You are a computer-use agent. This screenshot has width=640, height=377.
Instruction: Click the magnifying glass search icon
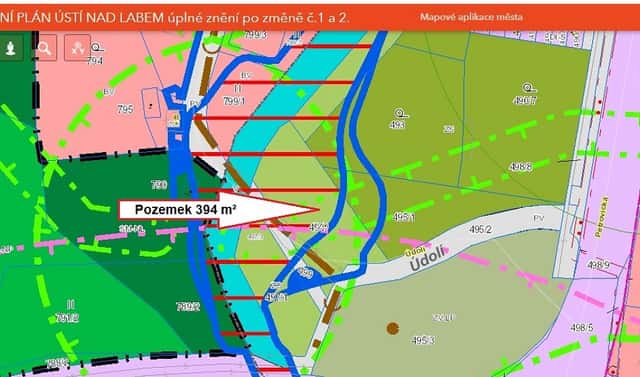pos(45,48)
